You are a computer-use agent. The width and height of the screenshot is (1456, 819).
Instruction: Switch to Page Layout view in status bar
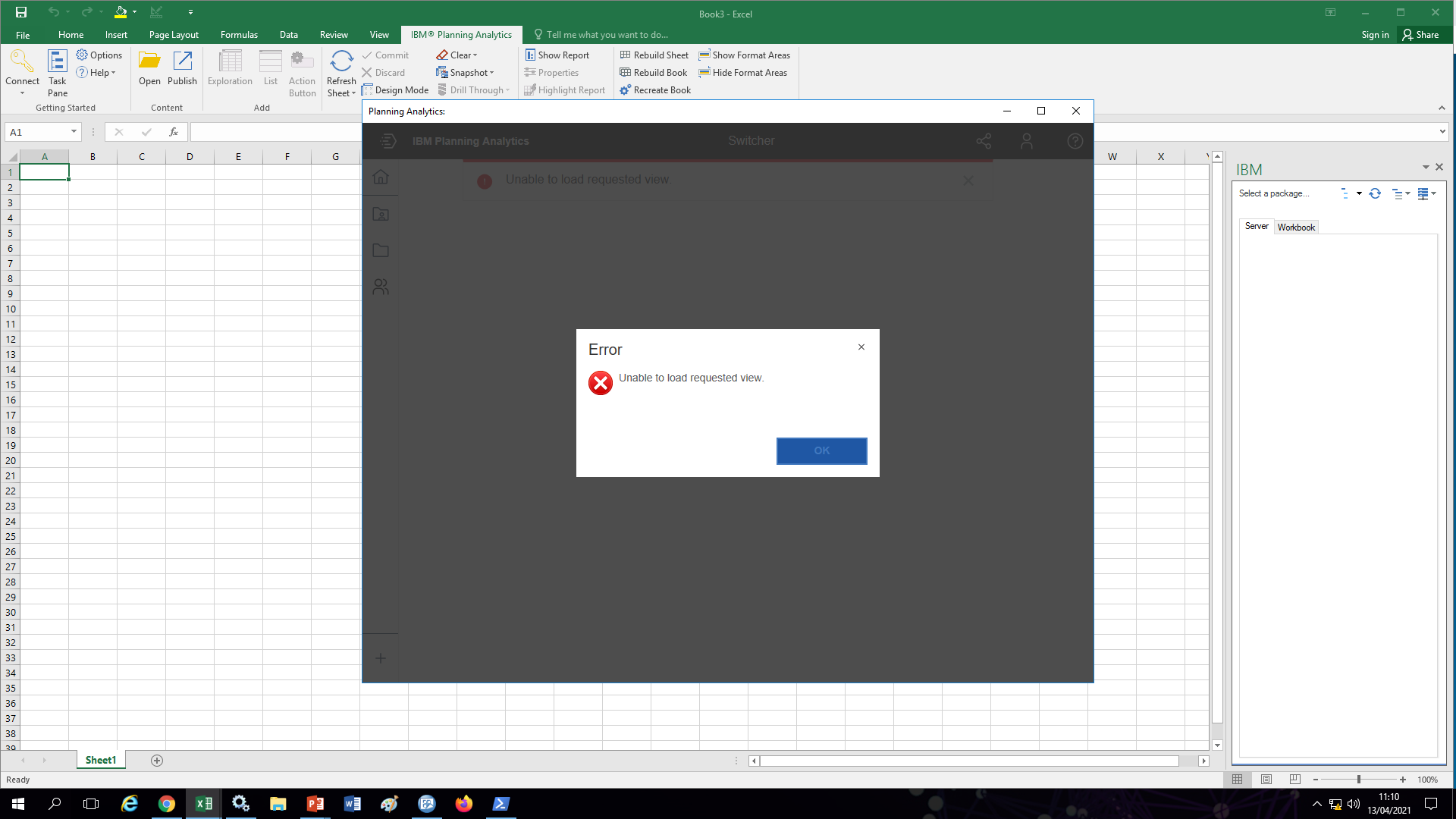1266,780
